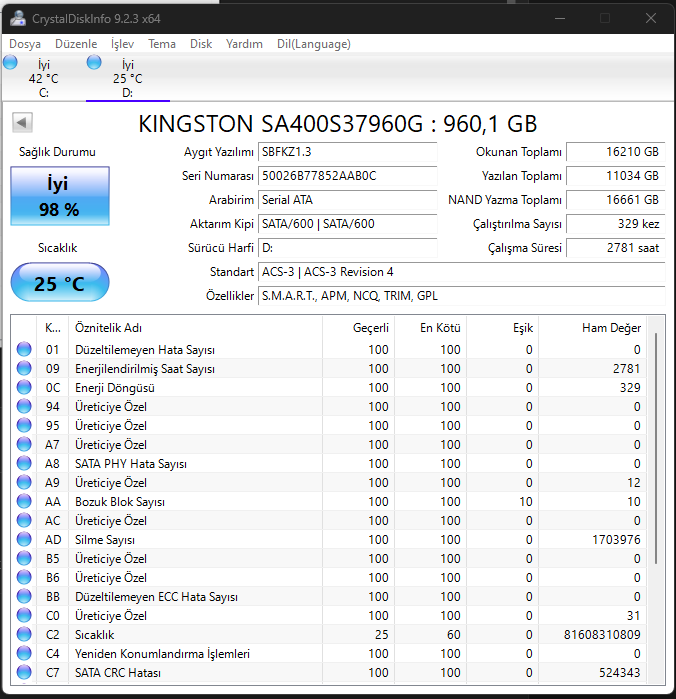Open the Dosya menu

click(x=25, y=44)
